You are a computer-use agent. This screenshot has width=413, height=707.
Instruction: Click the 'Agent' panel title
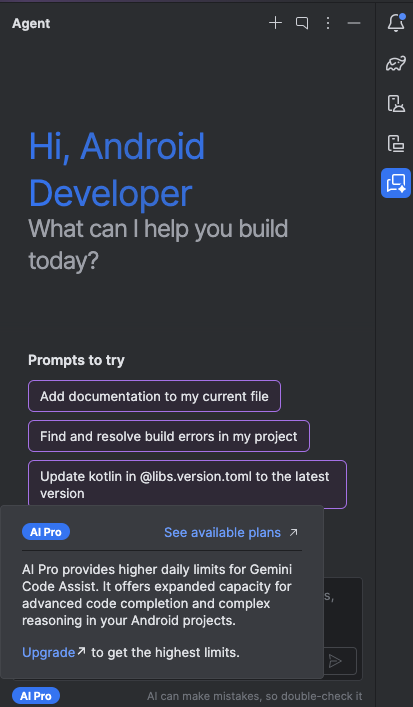[31, 23]
